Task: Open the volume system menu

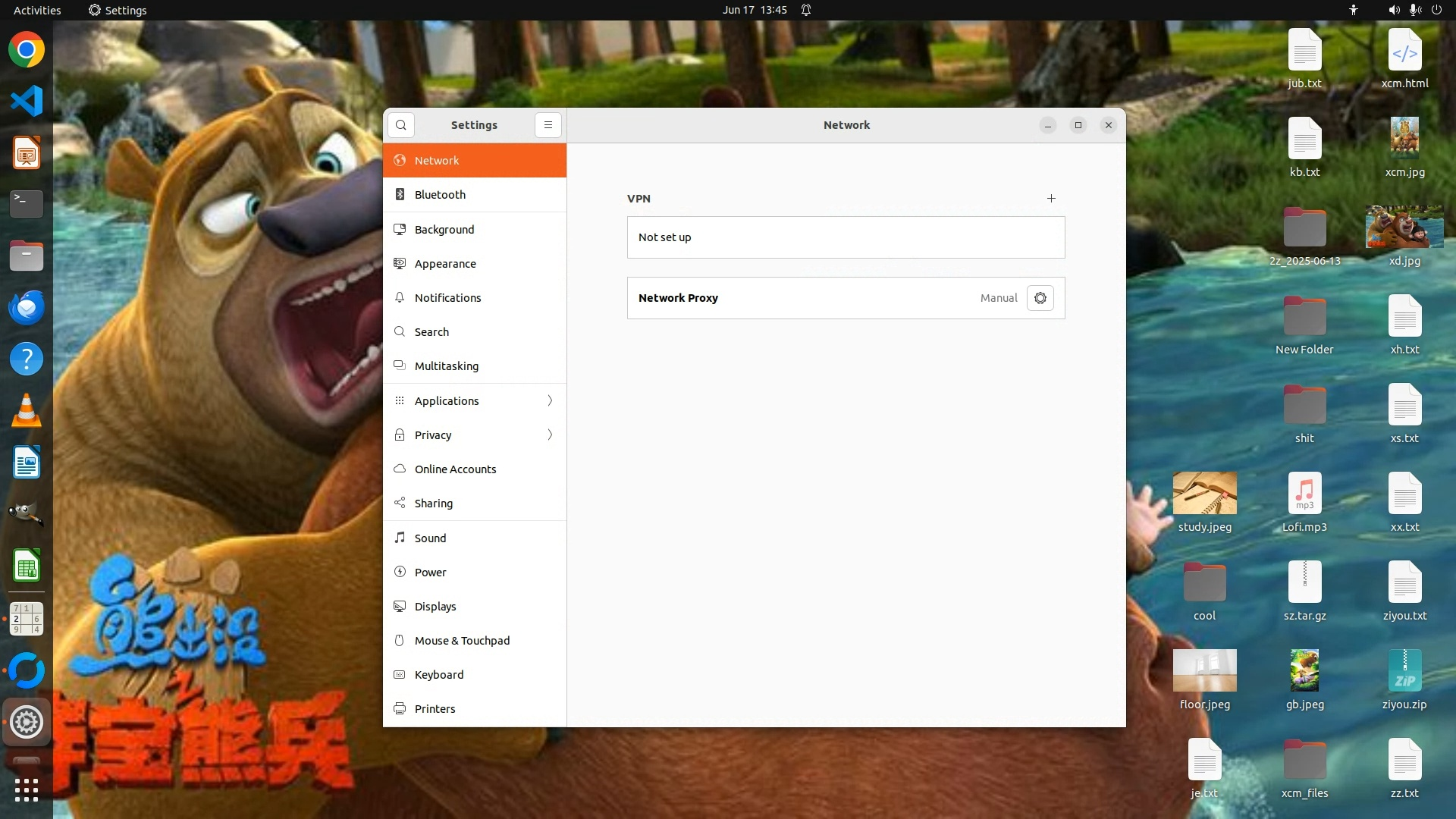Action: click(x=1394, y=10)
